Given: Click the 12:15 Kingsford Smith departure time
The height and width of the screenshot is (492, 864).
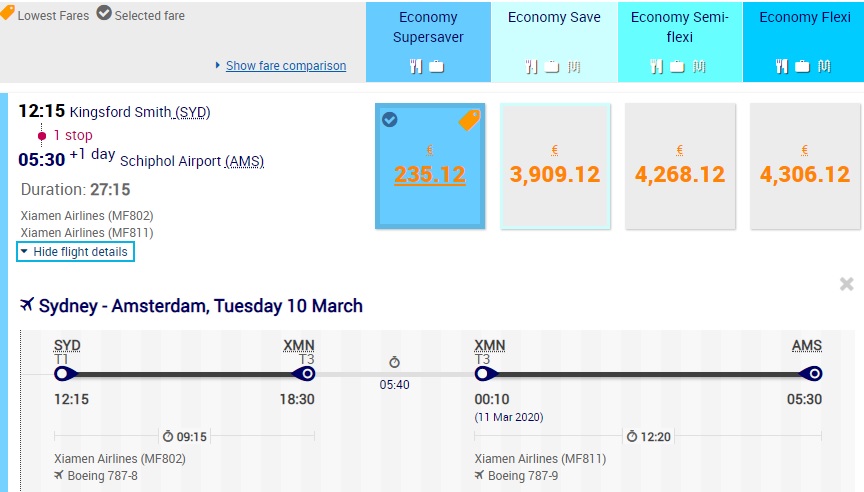Looking at the screenshot, I should (42, 111).
